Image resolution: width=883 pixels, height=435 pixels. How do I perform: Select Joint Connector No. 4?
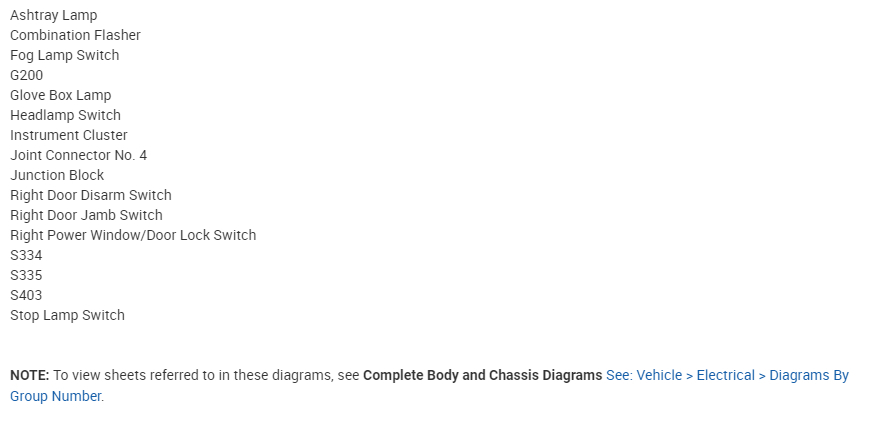pos(78,156)
